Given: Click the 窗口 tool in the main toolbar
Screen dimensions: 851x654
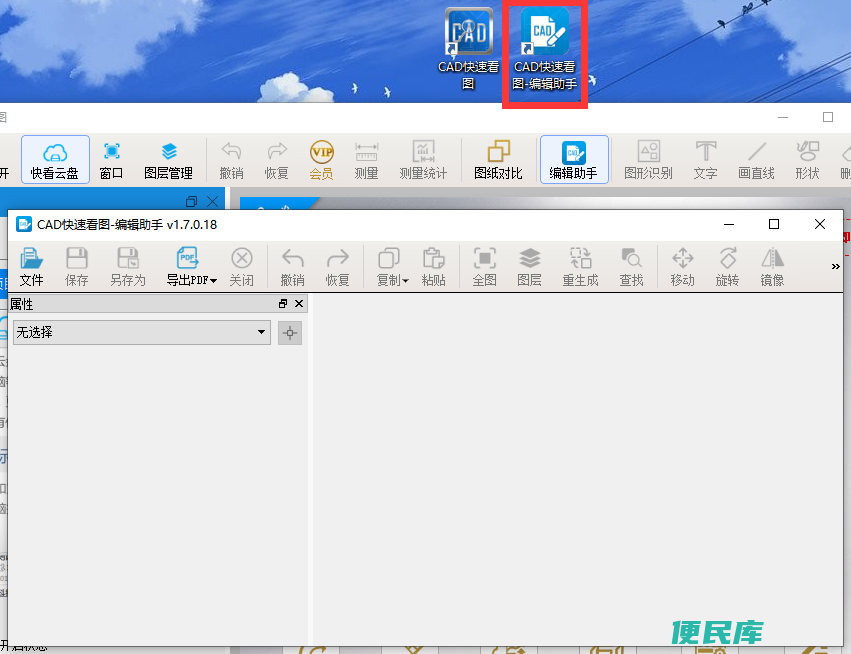Looking at the screenshot, I should (x=111, y=160).
